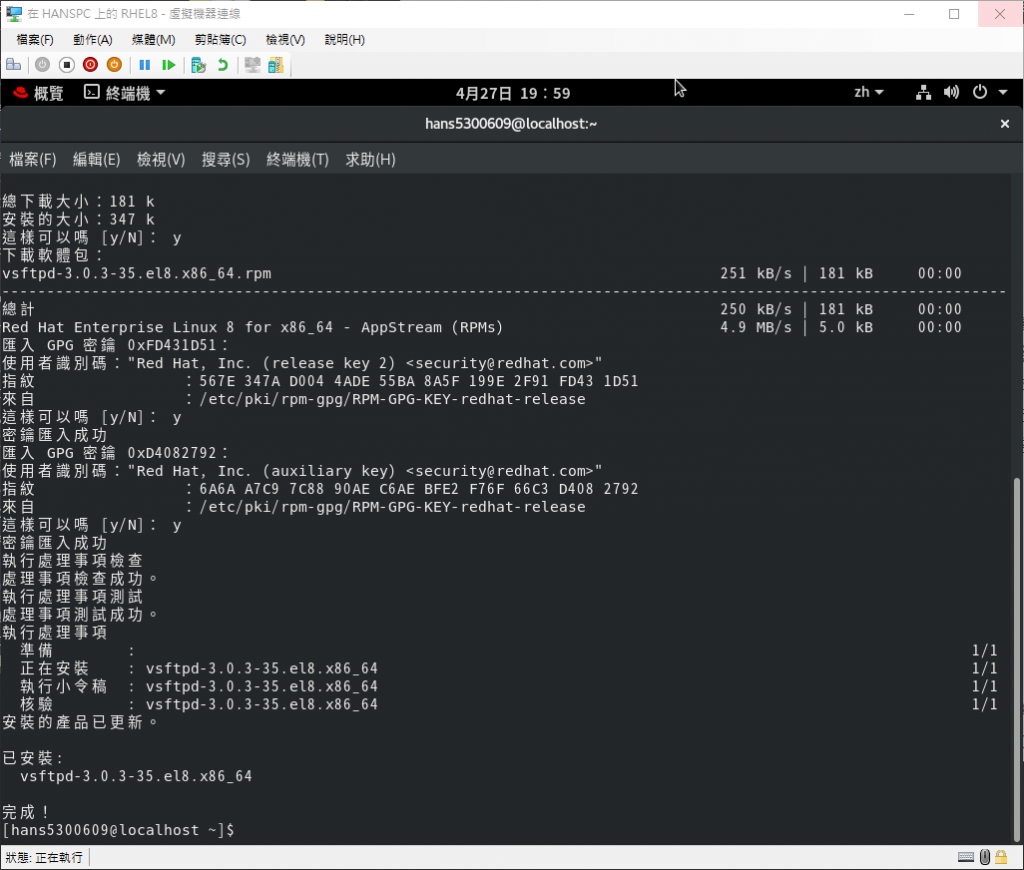Click the mouse icon in status bar
This screenshot has width=1024, height=870.
click(x=985, y=856)
